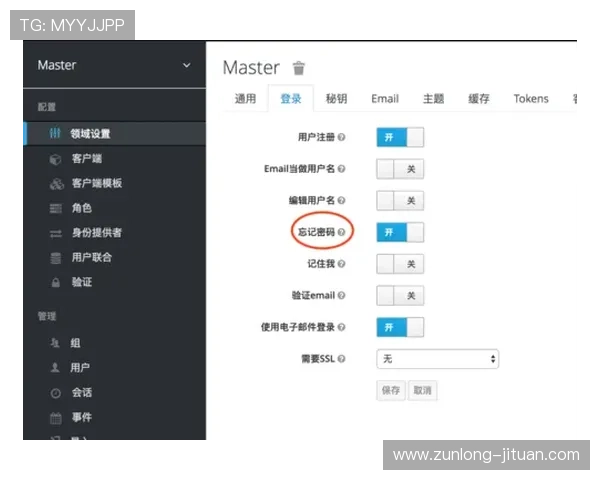Click help icon next to 记住我
The width and height of the screenshot is (600, 480).
341,264
